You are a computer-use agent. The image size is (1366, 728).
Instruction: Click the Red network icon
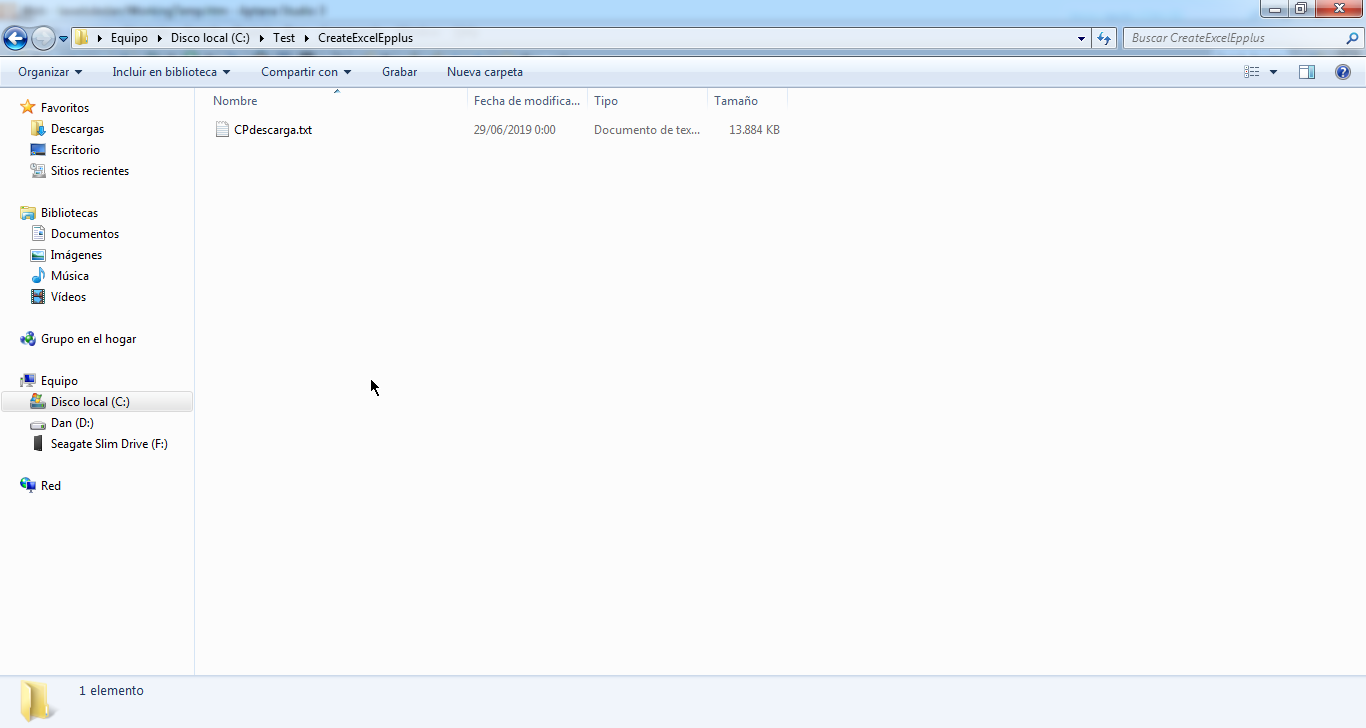pyautogui.click(x=28, y=485)
